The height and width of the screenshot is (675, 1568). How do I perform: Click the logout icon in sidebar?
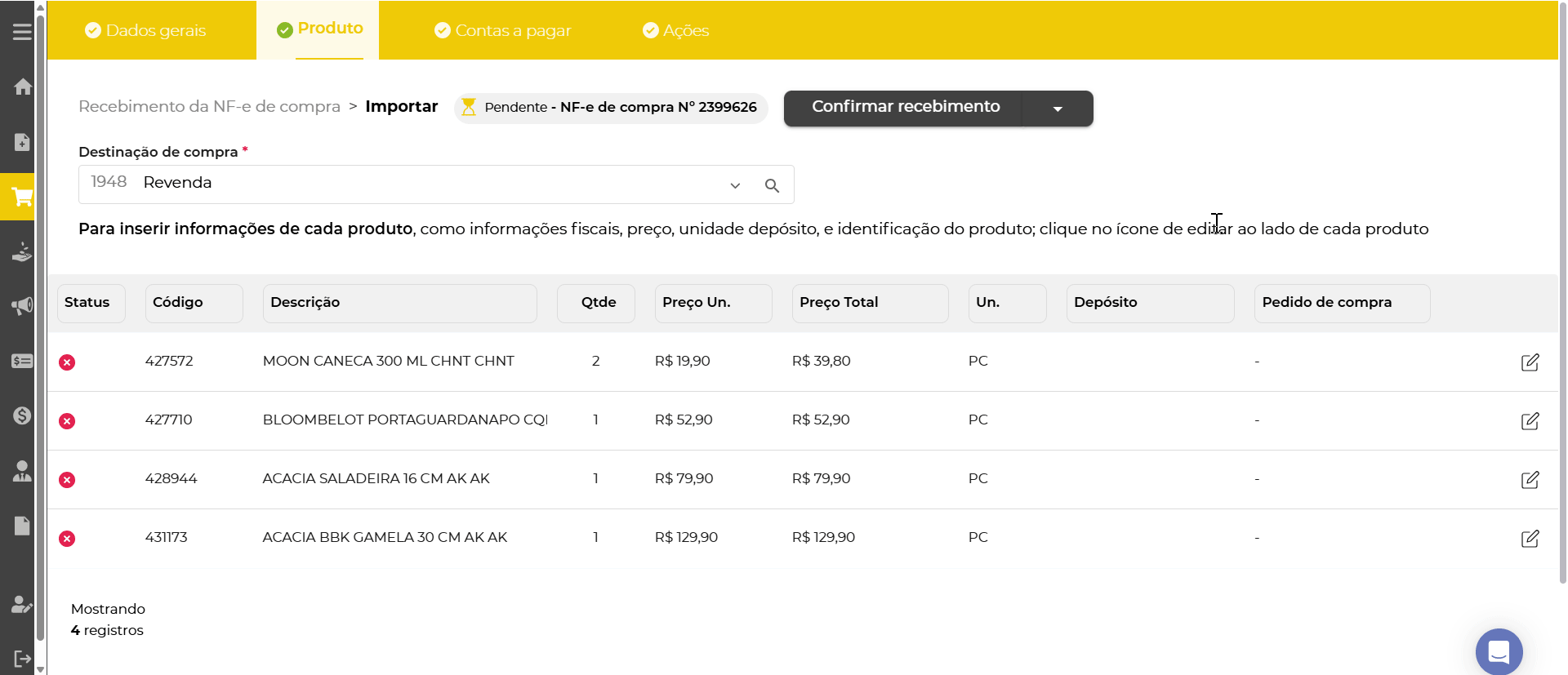22,659
